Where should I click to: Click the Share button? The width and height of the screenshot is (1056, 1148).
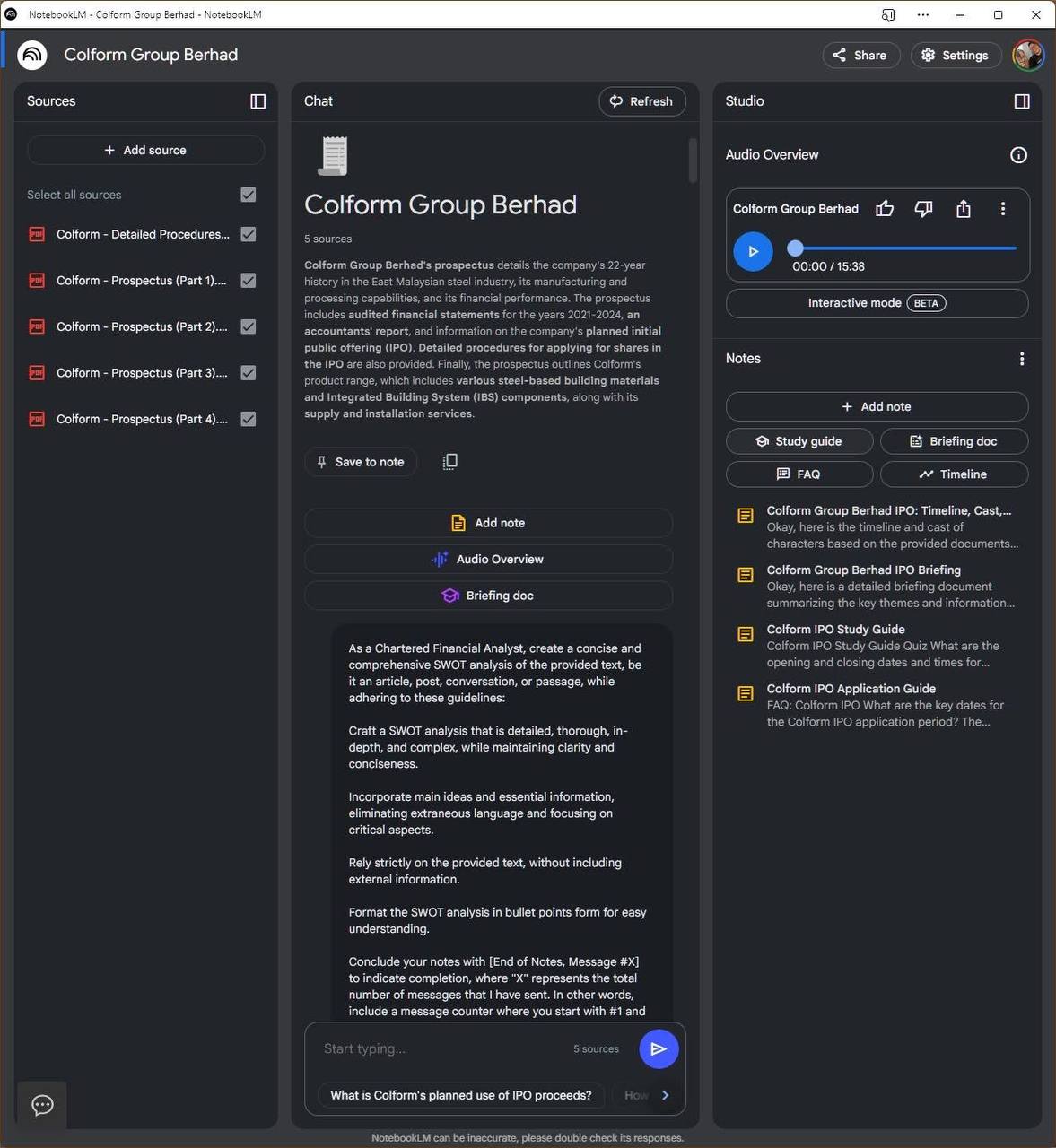pyautogui.click(x=860, y=55)
